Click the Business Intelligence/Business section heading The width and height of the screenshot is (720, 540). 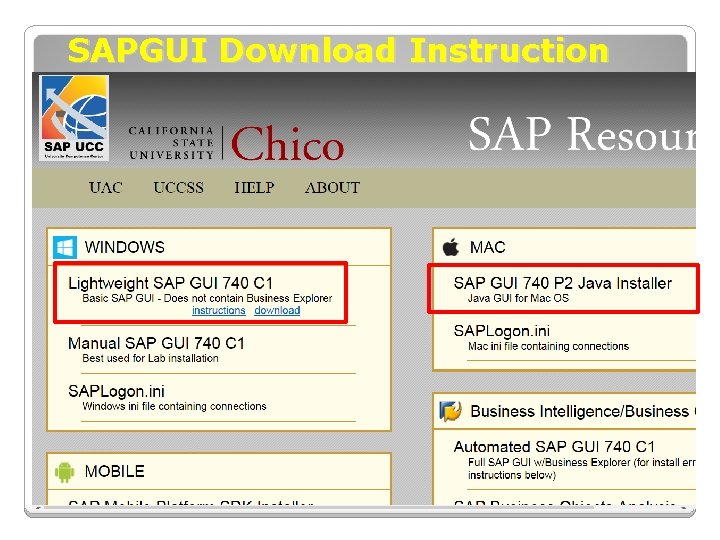tap(582, 411)
